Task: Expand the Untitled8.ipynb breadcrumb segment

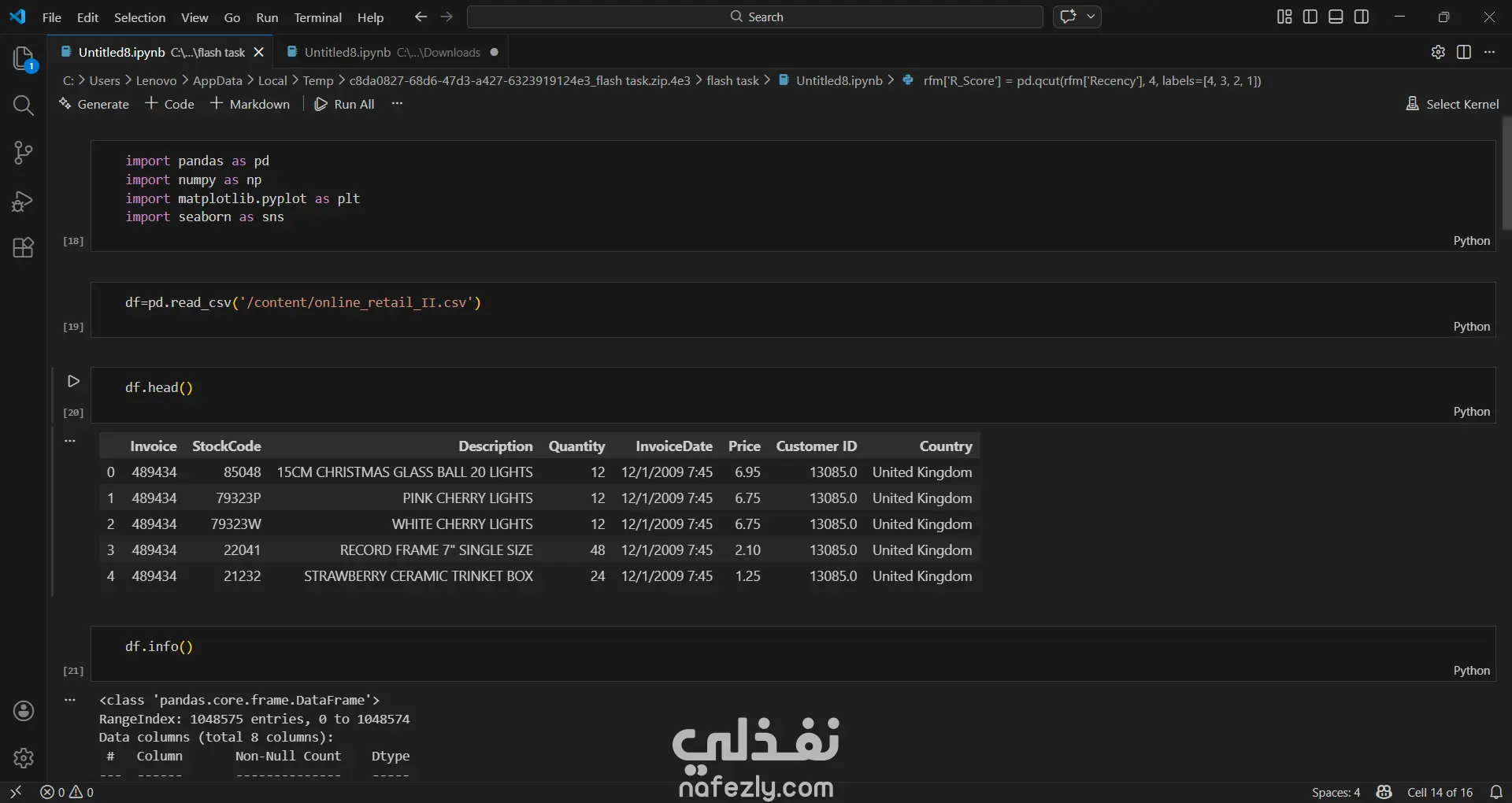Action: (830, 80)
